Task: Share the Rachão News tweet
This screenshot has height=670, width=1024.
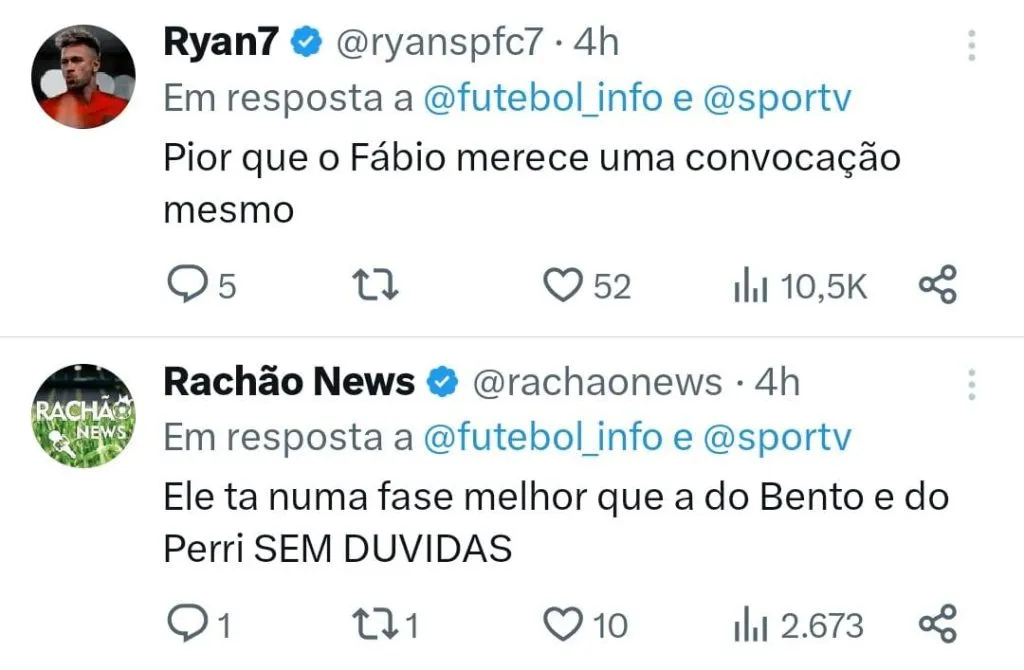Action: tap(937, 625)
